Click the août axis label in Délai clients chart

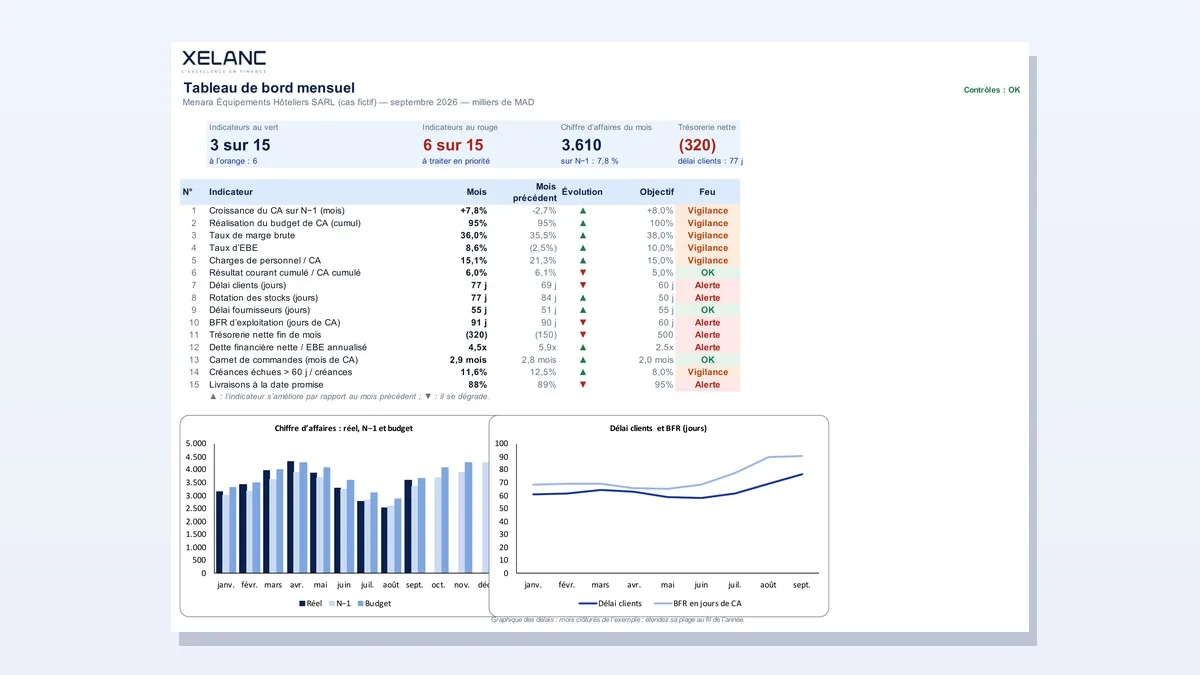[x=768, y=584]
